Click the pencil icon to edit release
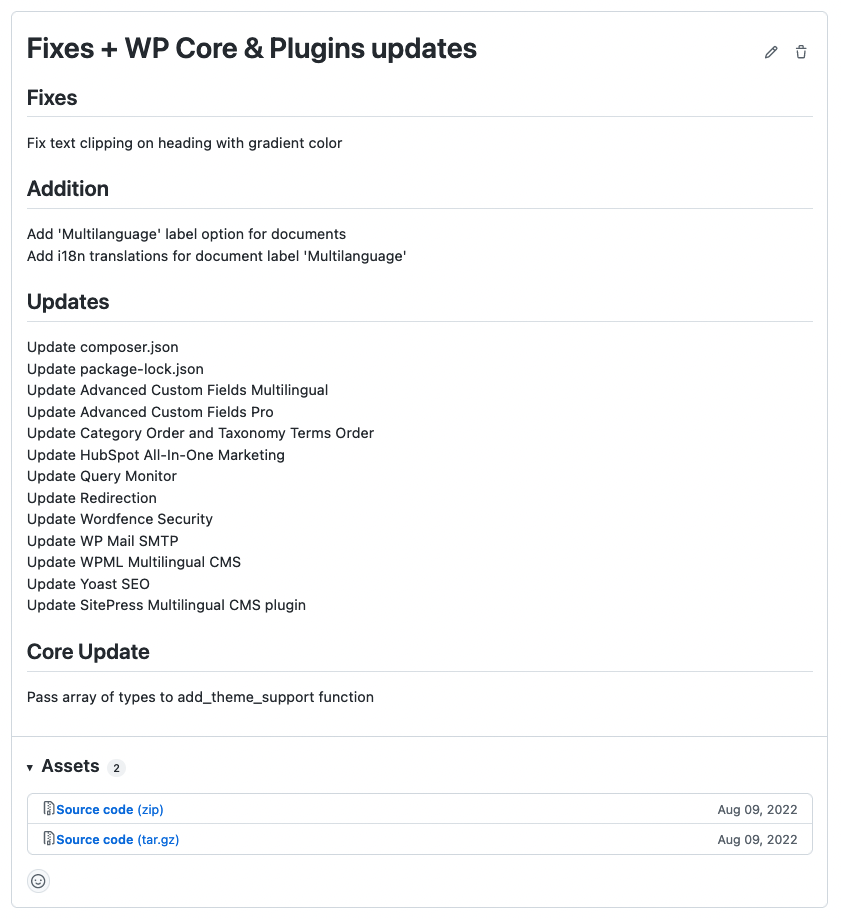Screen dimensions: 841x919 770,51
